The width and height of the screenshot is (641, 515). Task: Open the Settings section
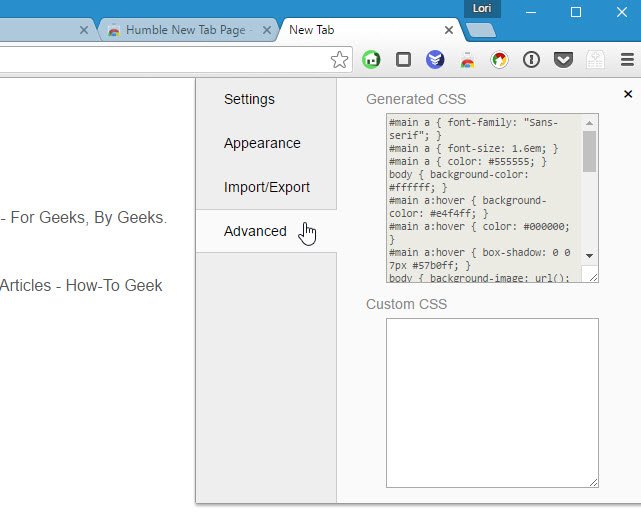tap(249, 99)
